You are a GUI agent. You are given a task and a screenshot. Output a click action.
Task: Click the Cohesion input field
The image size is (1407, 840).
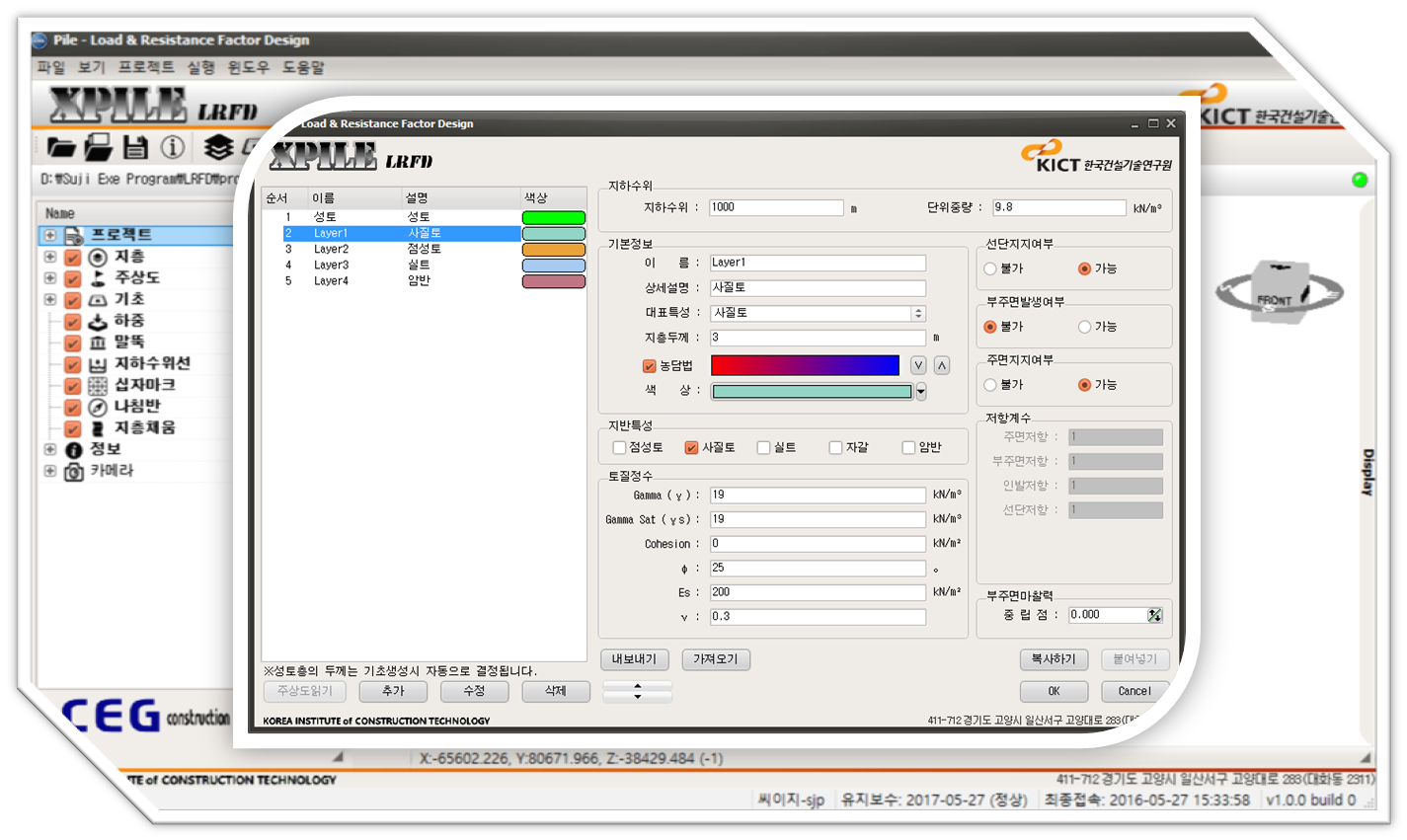[x=818, y=544]
